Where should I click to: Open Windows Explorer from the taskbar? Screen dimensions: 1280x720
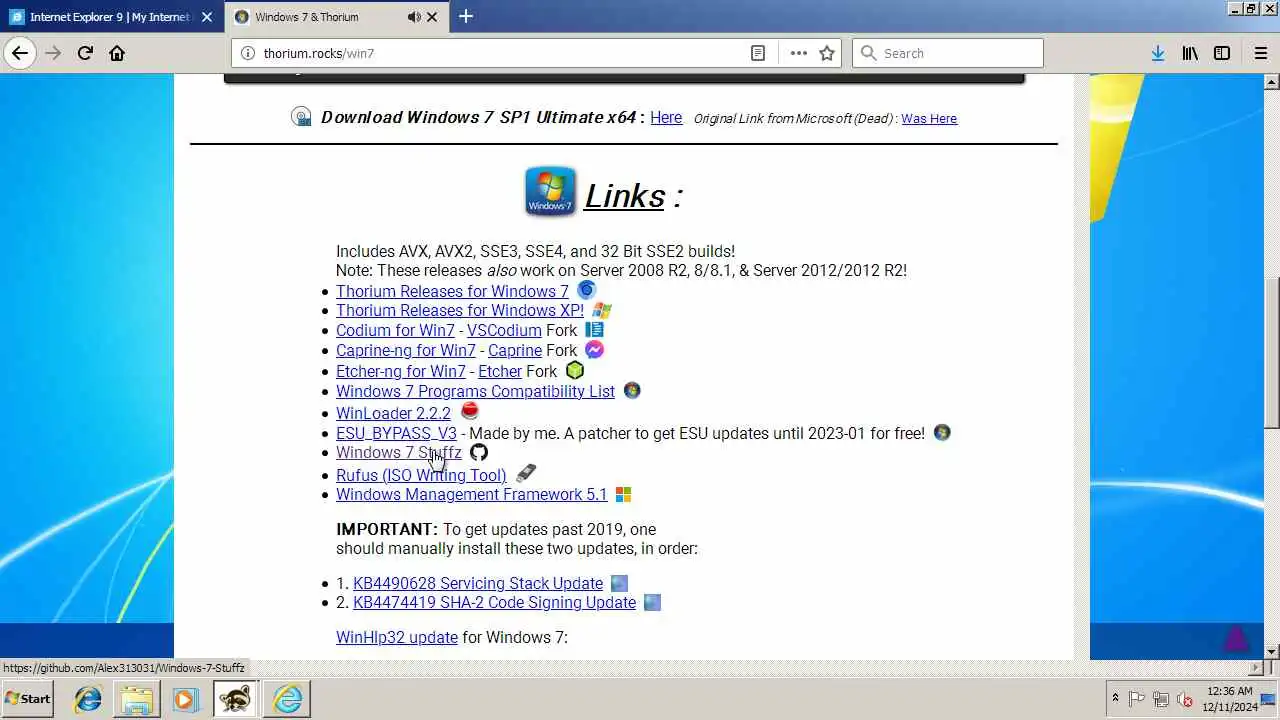coord(137,699)
